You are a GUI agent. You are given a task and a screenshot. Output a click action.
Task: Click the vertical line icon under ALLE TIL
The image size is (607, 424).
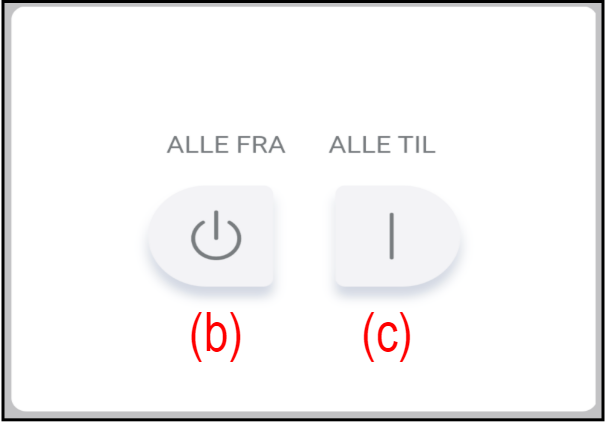point(391,237)
